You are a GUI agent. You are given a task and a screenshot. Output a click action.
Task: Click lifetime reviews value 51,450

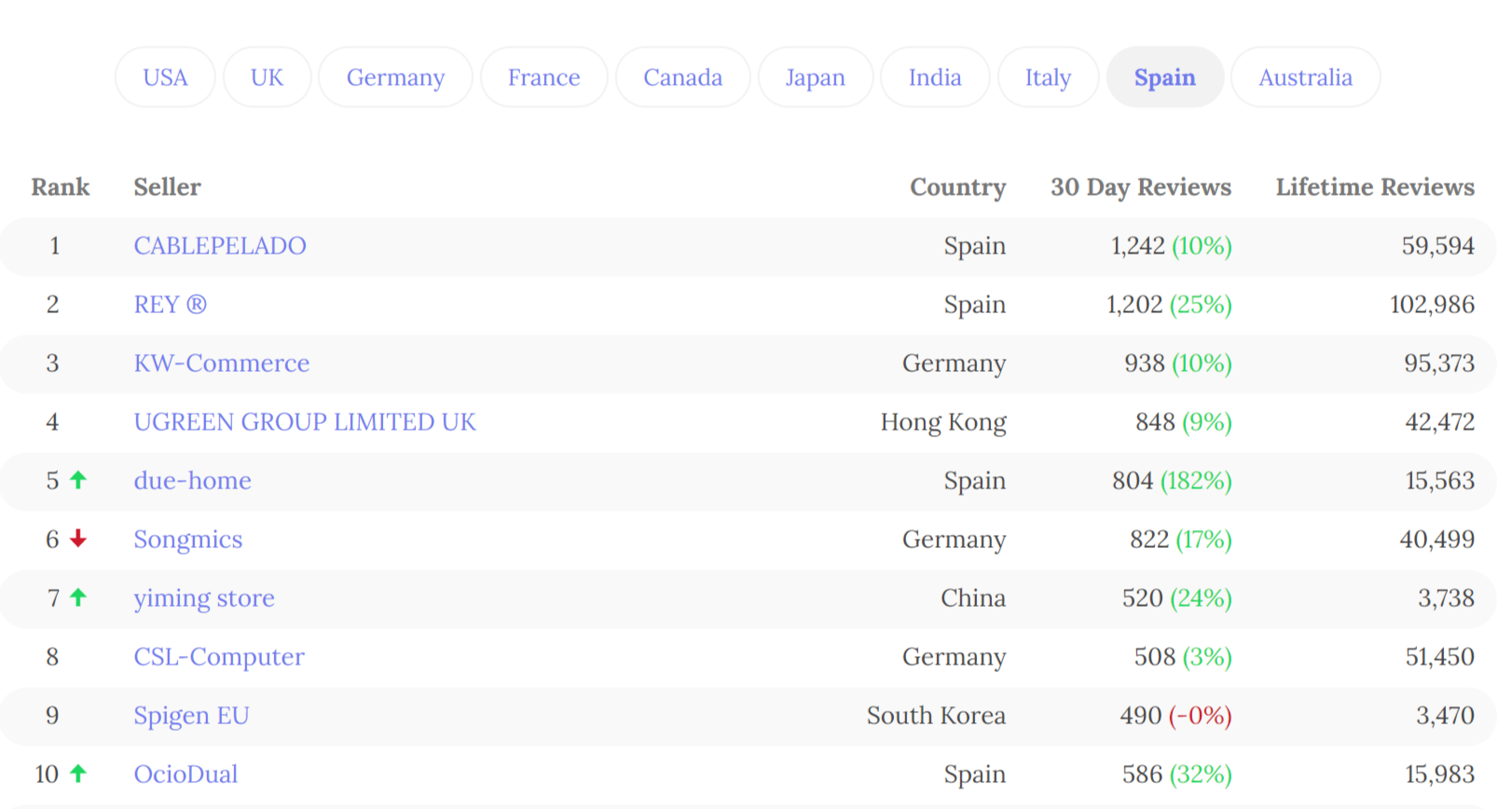coord(1440,657)
